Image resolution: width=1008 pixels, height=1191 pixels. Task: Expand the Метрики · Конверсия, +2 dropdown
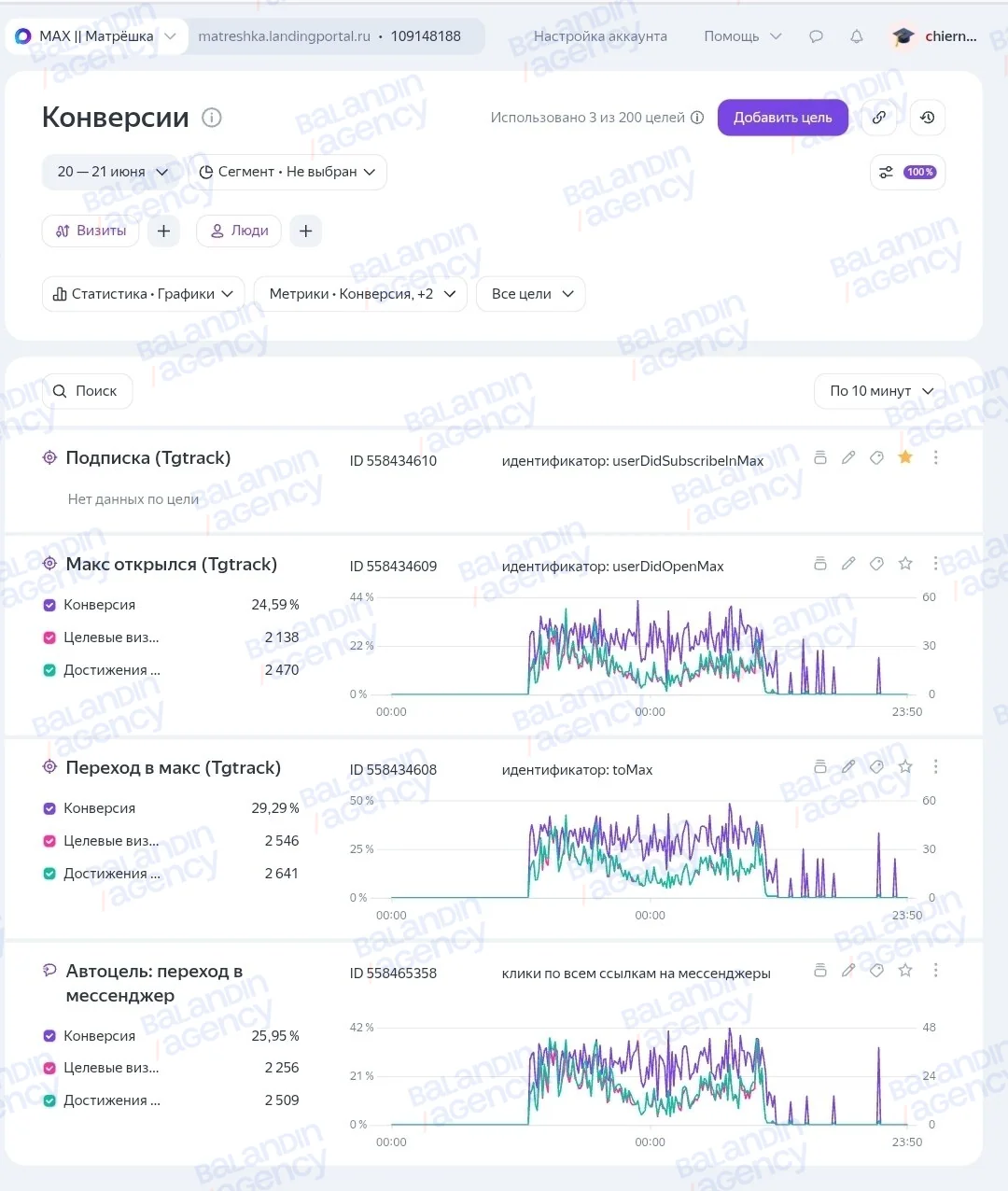[x=360, y=294]
